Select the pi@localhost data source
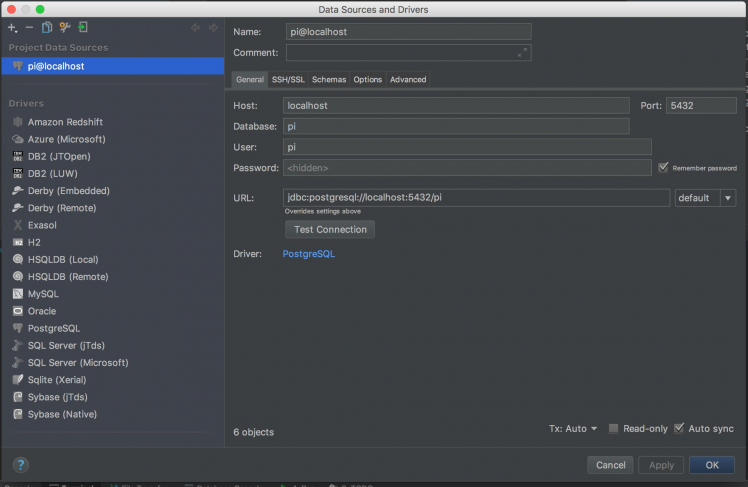Viewport: 748px width, 487px height. point(113,66)
